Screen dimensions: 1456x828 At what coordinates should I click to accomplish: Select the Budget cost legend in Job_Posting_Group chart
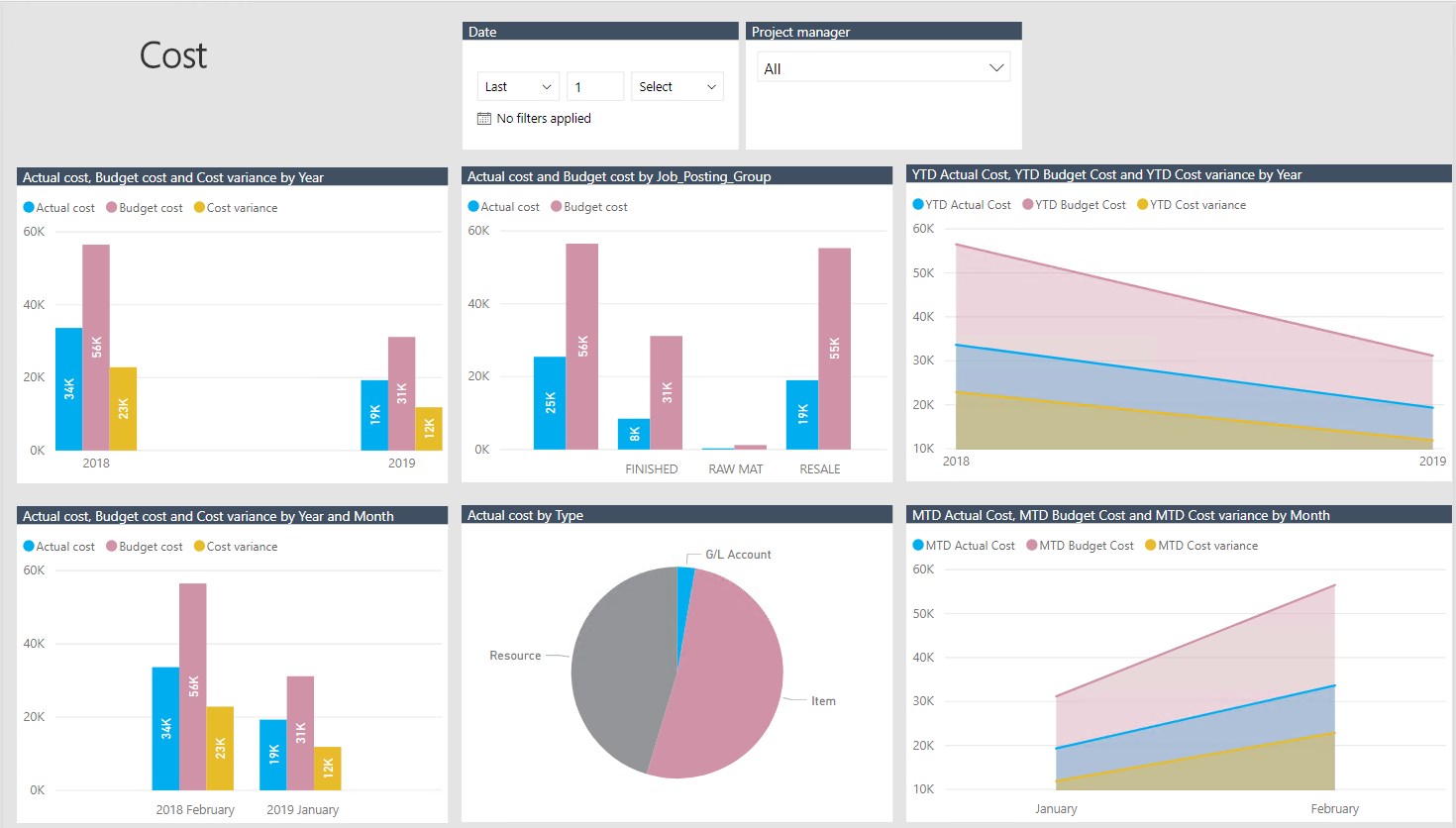coord(589,207)
